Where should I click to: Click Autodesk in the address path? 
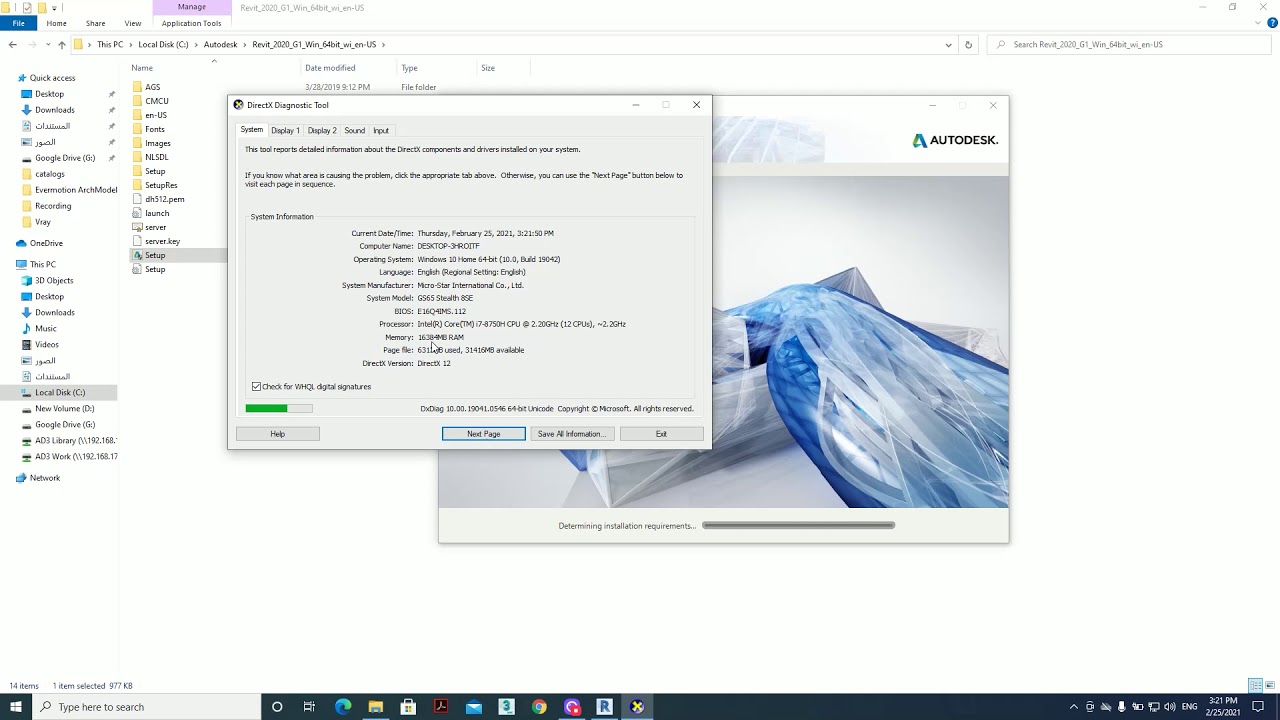(x=220, y=44)
